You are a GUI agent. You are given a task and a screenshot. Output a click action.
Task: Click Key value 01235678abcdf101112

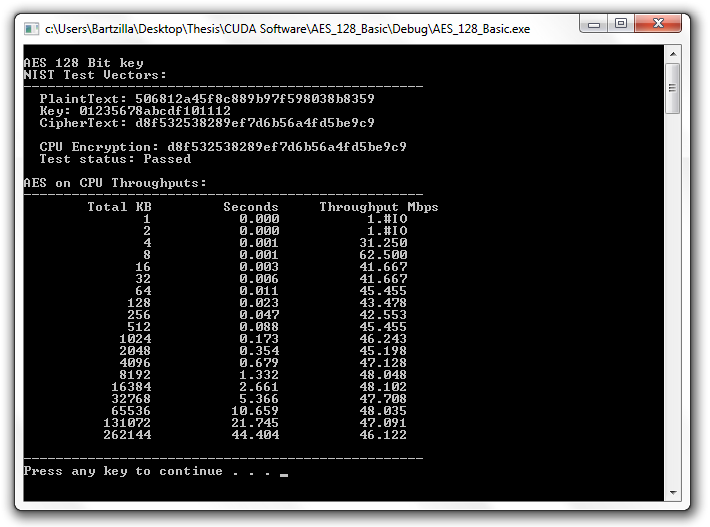point(155,111)
